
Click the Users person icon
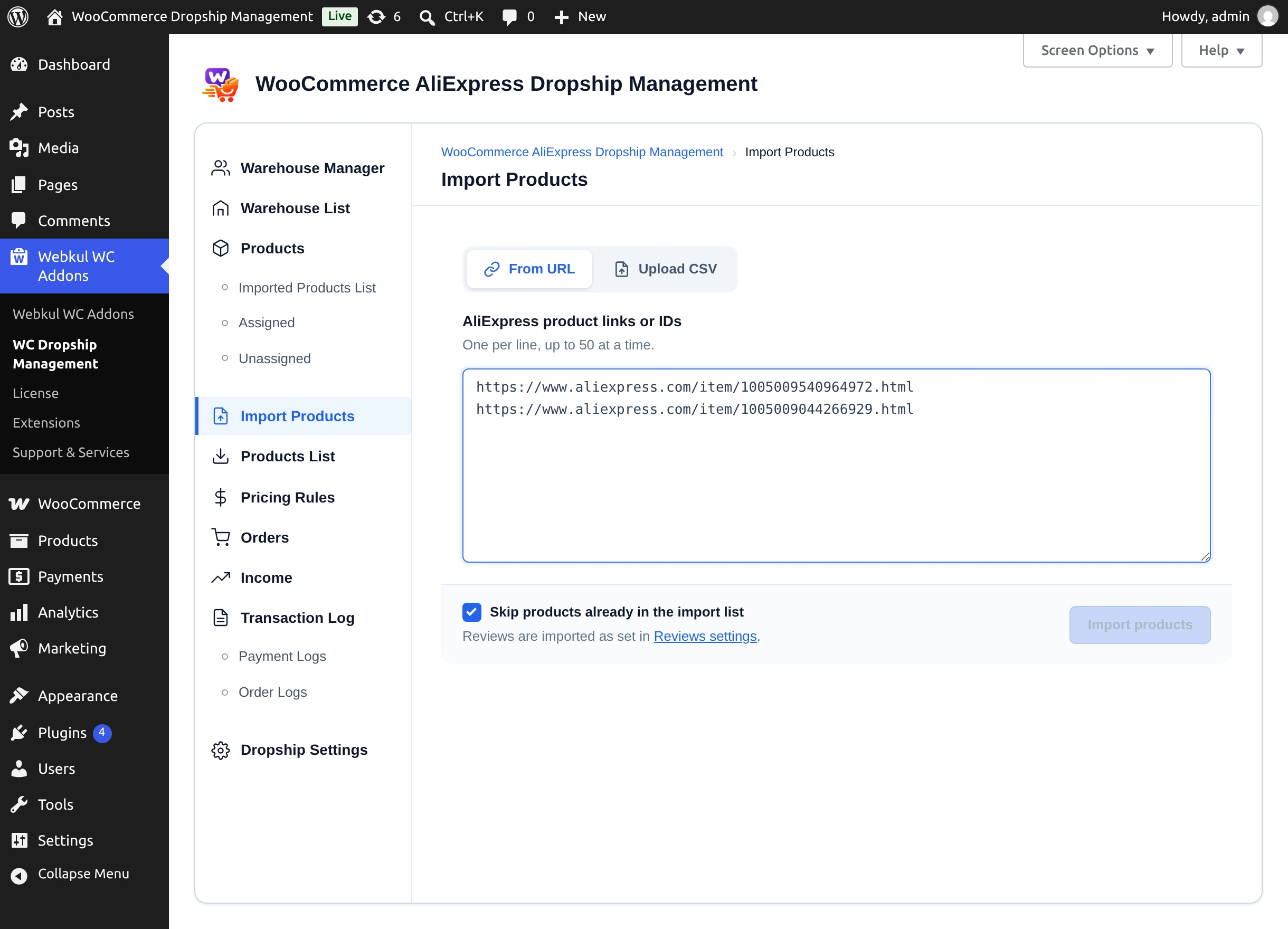[x=19, y=769]
